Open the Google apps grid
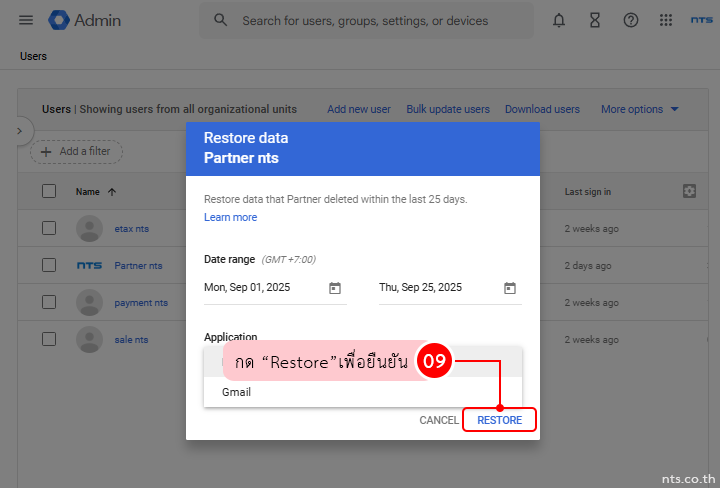720x488 pixels. (x=666, y=20)
